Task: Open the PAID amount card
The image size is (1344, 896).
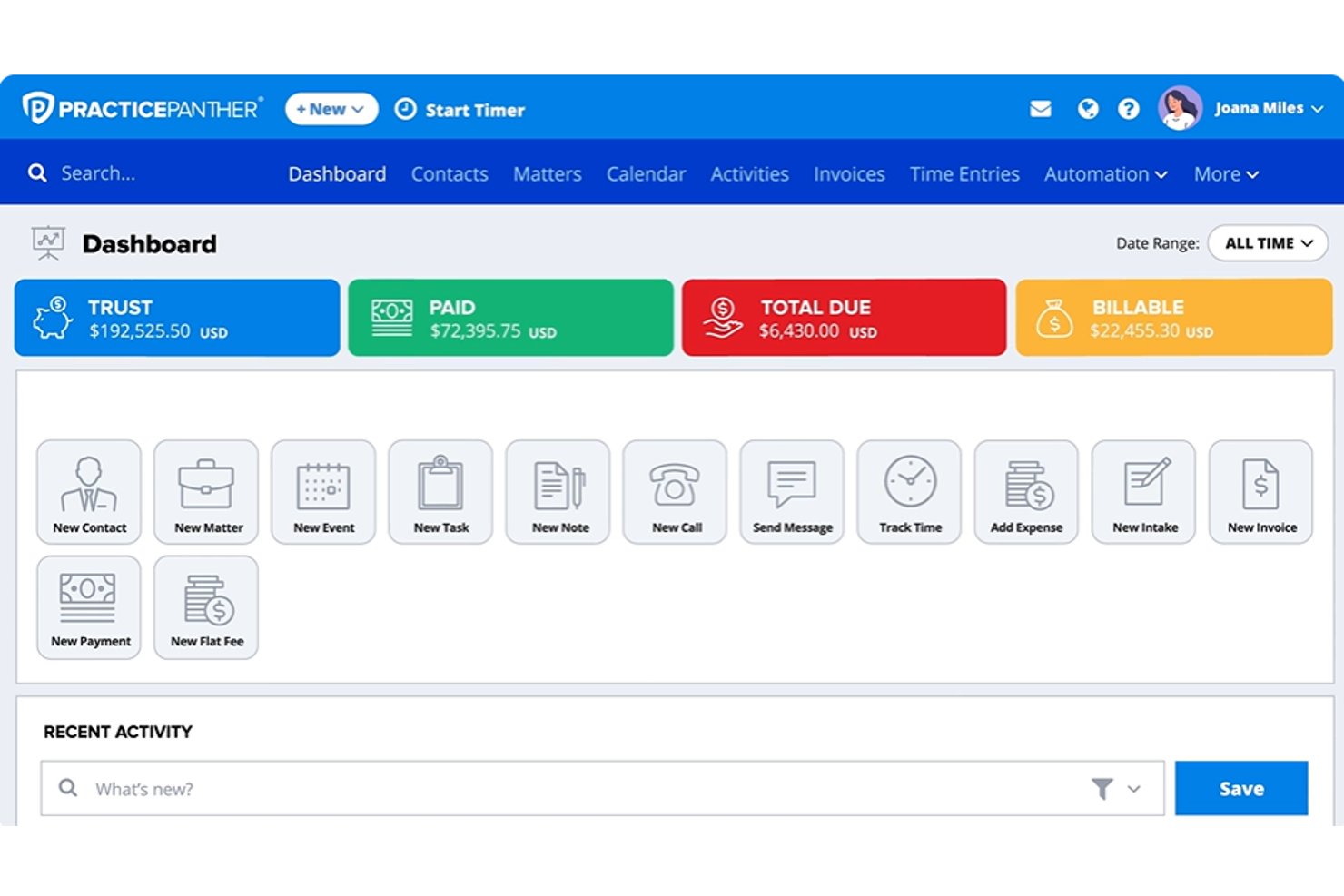Action: tap(510, 318)
